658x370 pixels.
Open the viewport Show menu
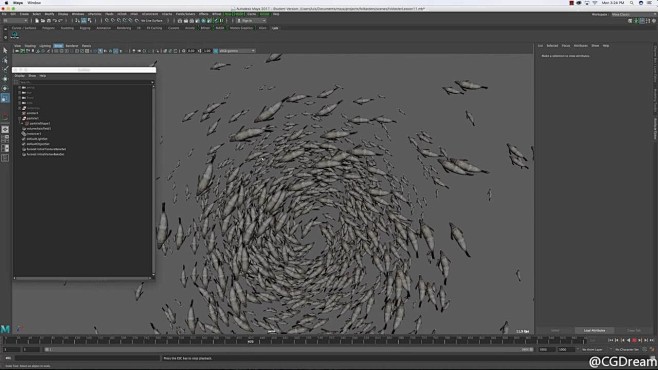58,46
